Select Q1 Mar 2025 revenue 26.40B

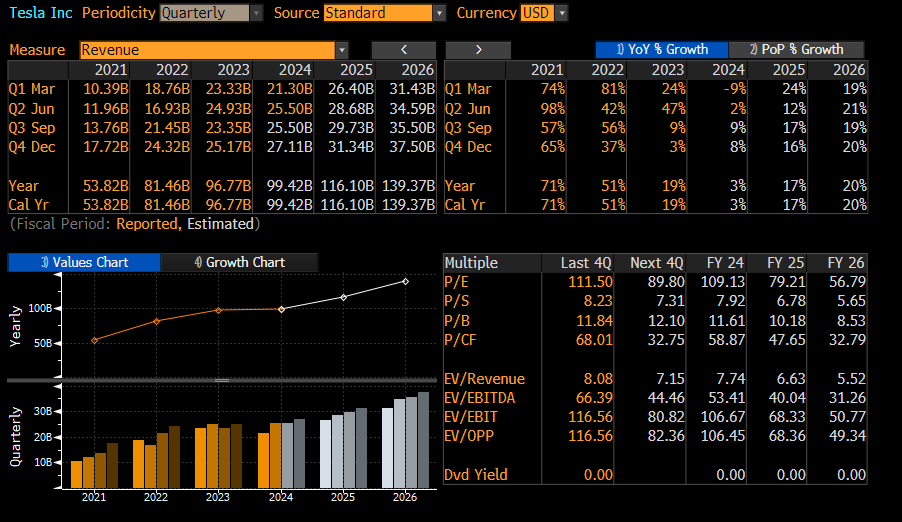[351, 89]
